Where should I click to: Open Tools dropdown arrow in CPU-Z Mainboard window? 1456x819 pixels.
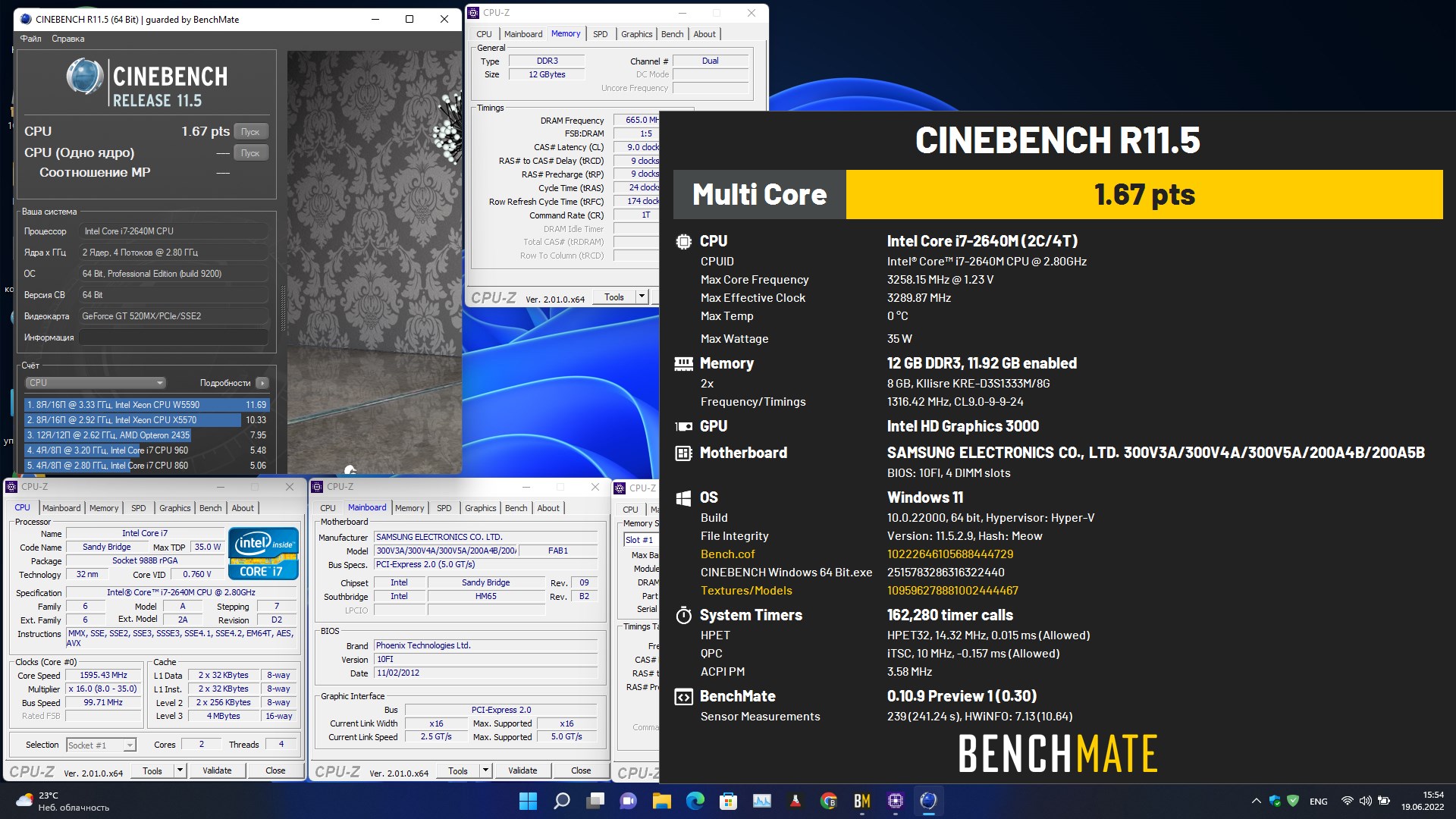[485, 770]
